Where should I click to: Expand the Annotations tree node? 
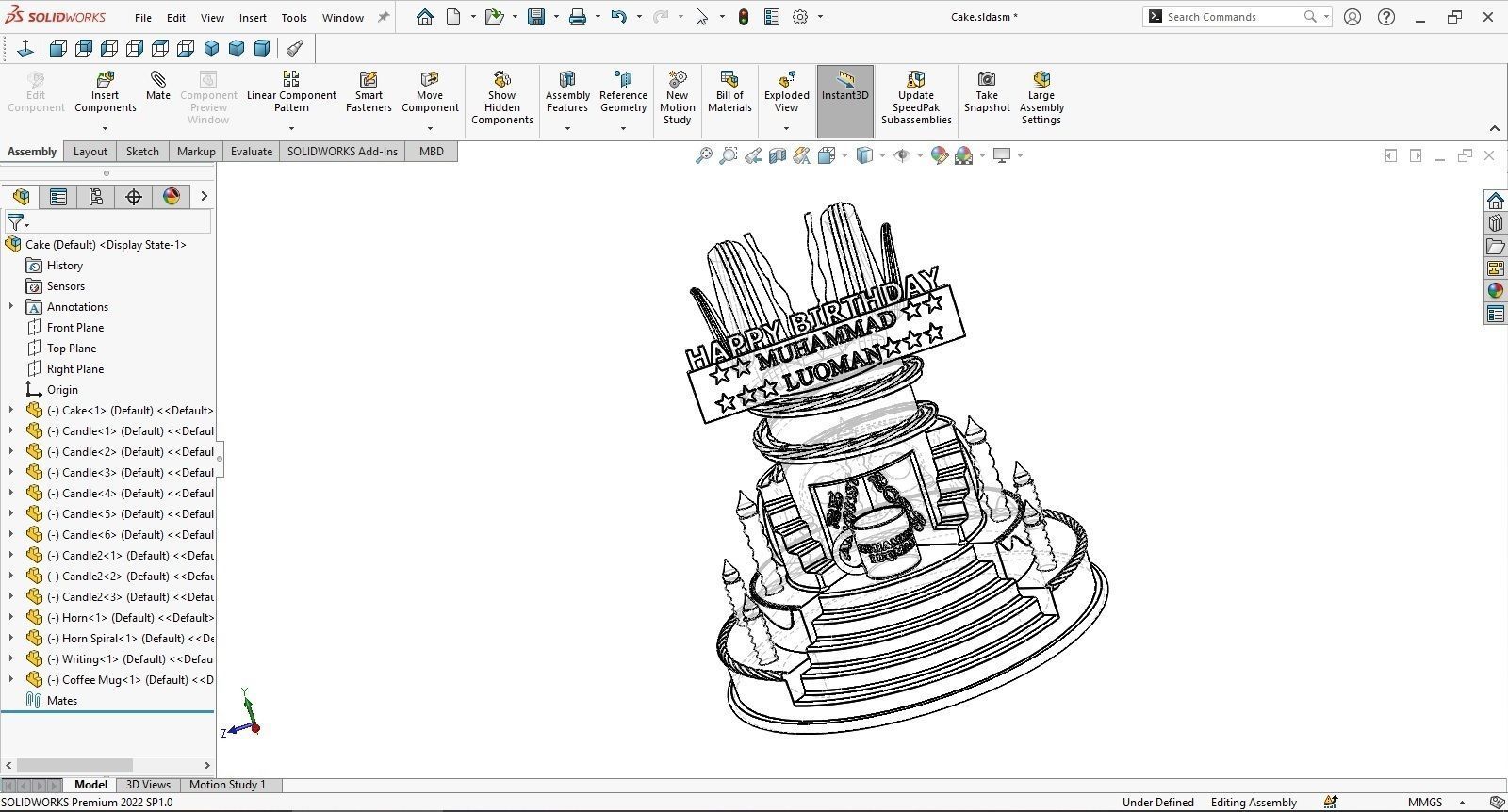pos(11,306)
